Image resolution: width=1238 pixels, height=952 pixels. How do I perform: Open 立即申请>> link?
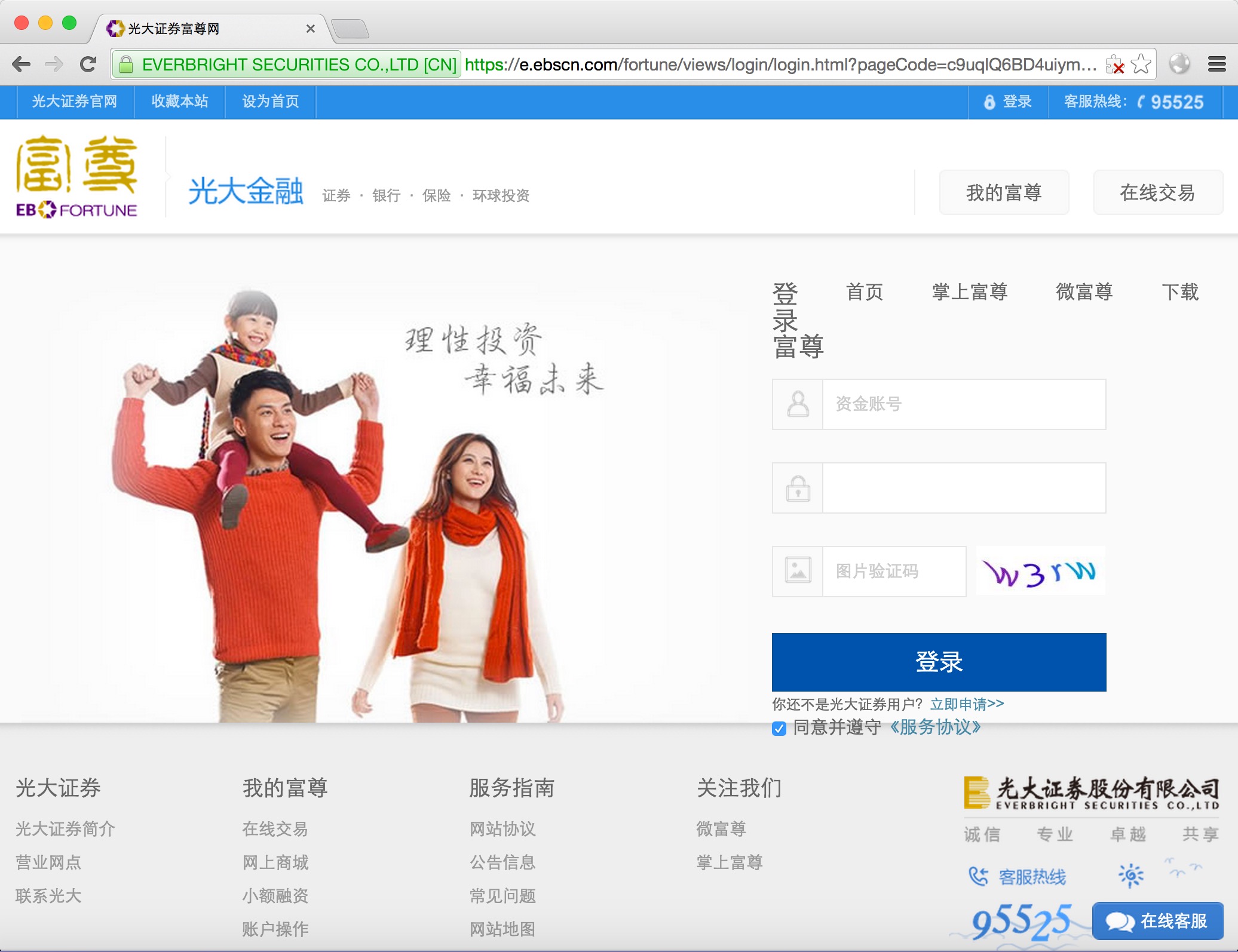point(967,704)
